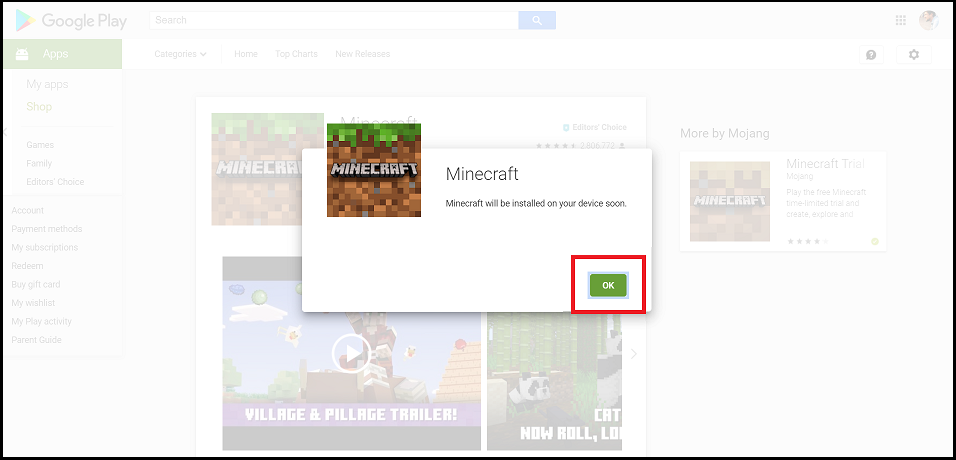Screen dimensions: 956x460
Task: Open My Play activity
Action: point(41,322)
